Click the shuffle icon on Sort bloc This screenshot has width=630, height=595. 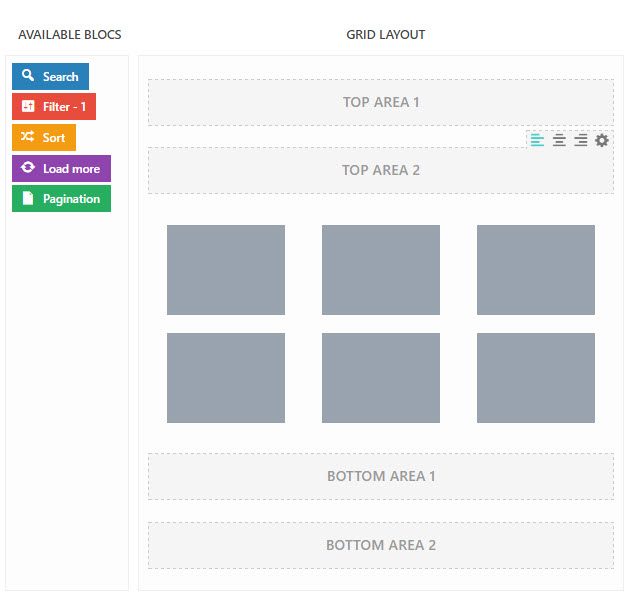27,136
